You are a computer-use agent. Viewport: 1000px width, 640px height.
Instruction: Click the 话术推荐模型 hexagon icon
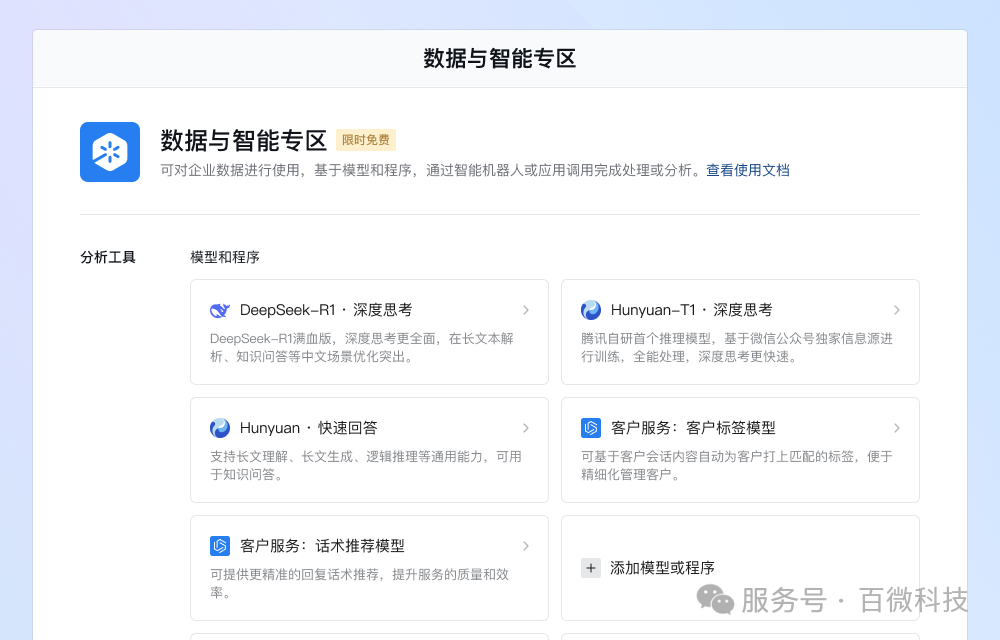tap(219, 546)
